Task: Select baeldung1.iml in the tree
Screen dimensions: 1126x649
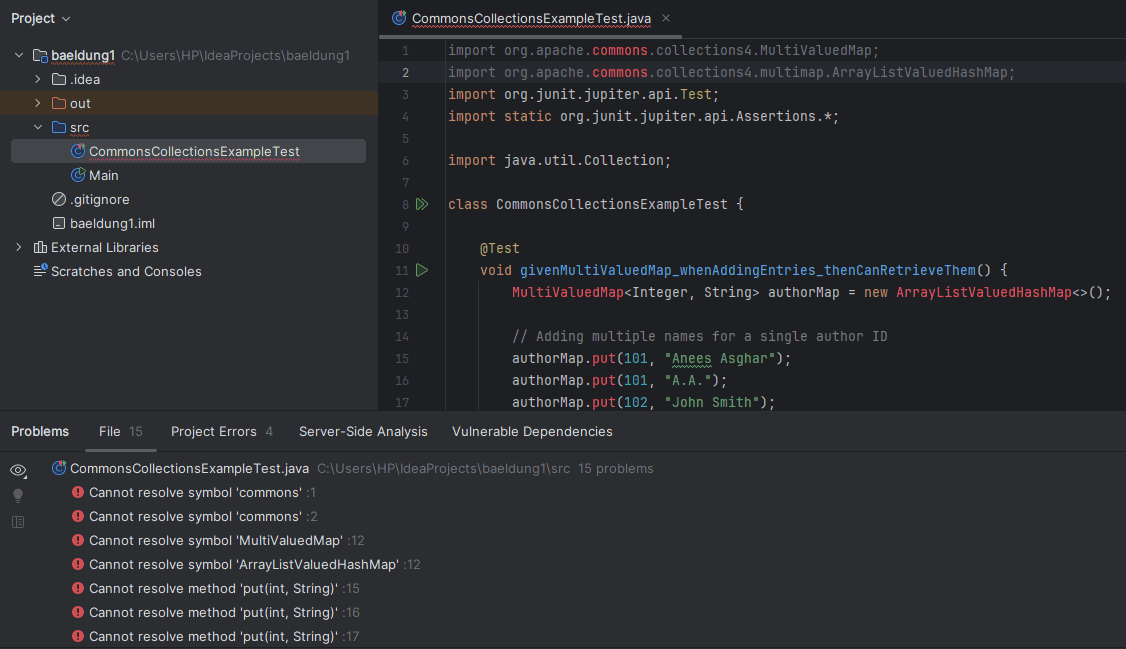Action: click(112, 223)
